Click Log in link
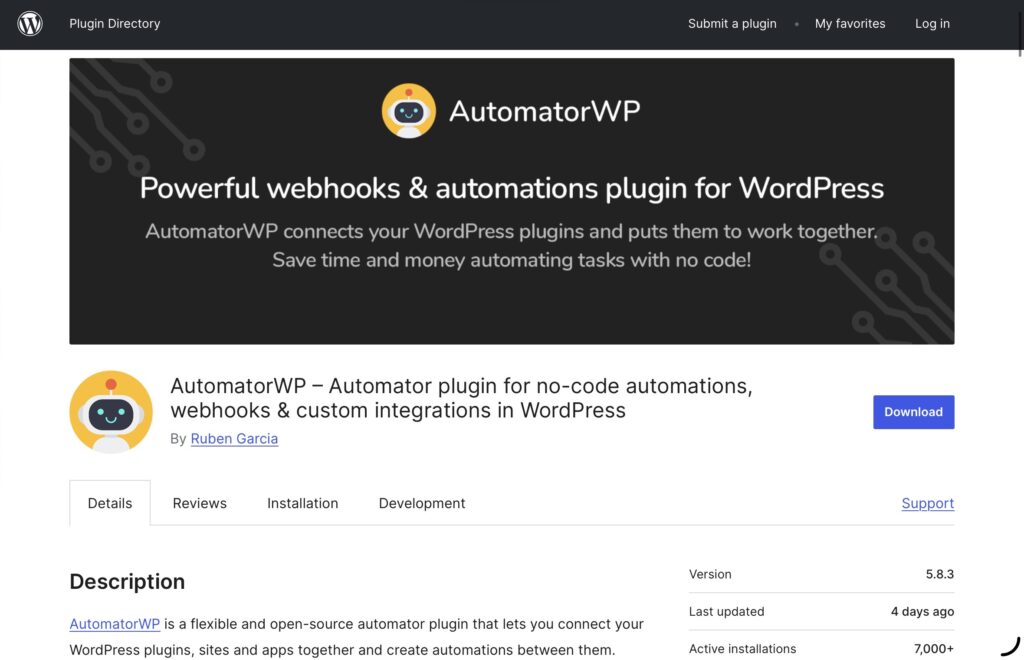 click(932, 24)
